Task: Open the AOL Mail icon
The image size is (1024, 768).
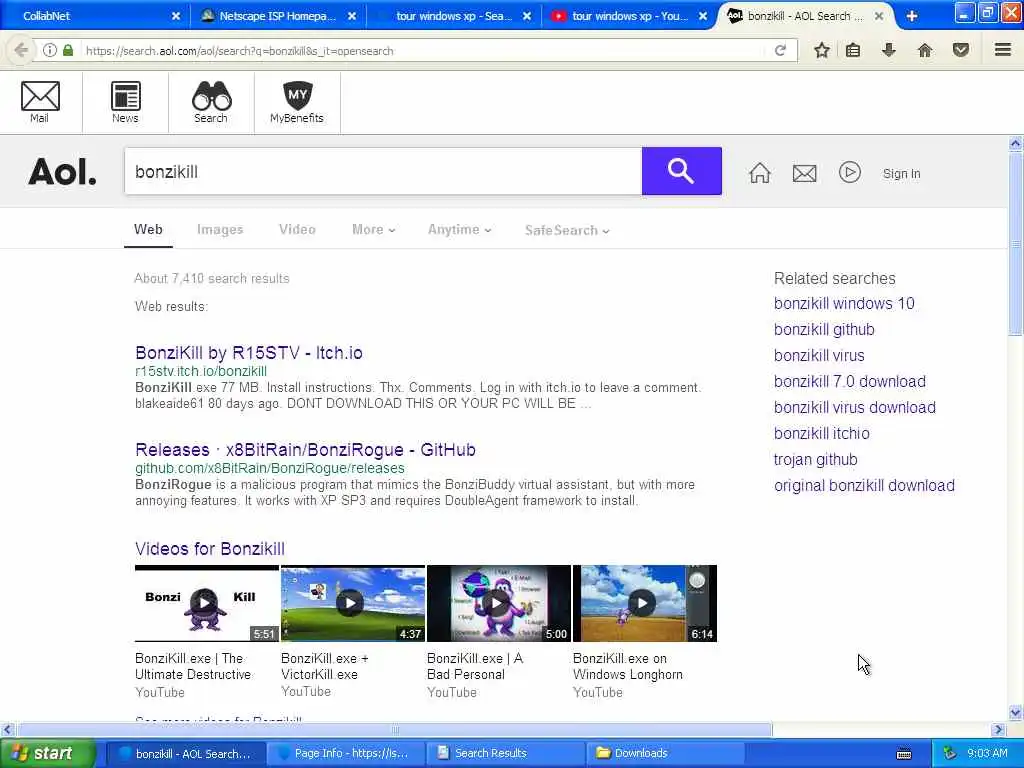Action: pyautogui.click(x=40, y=102)
